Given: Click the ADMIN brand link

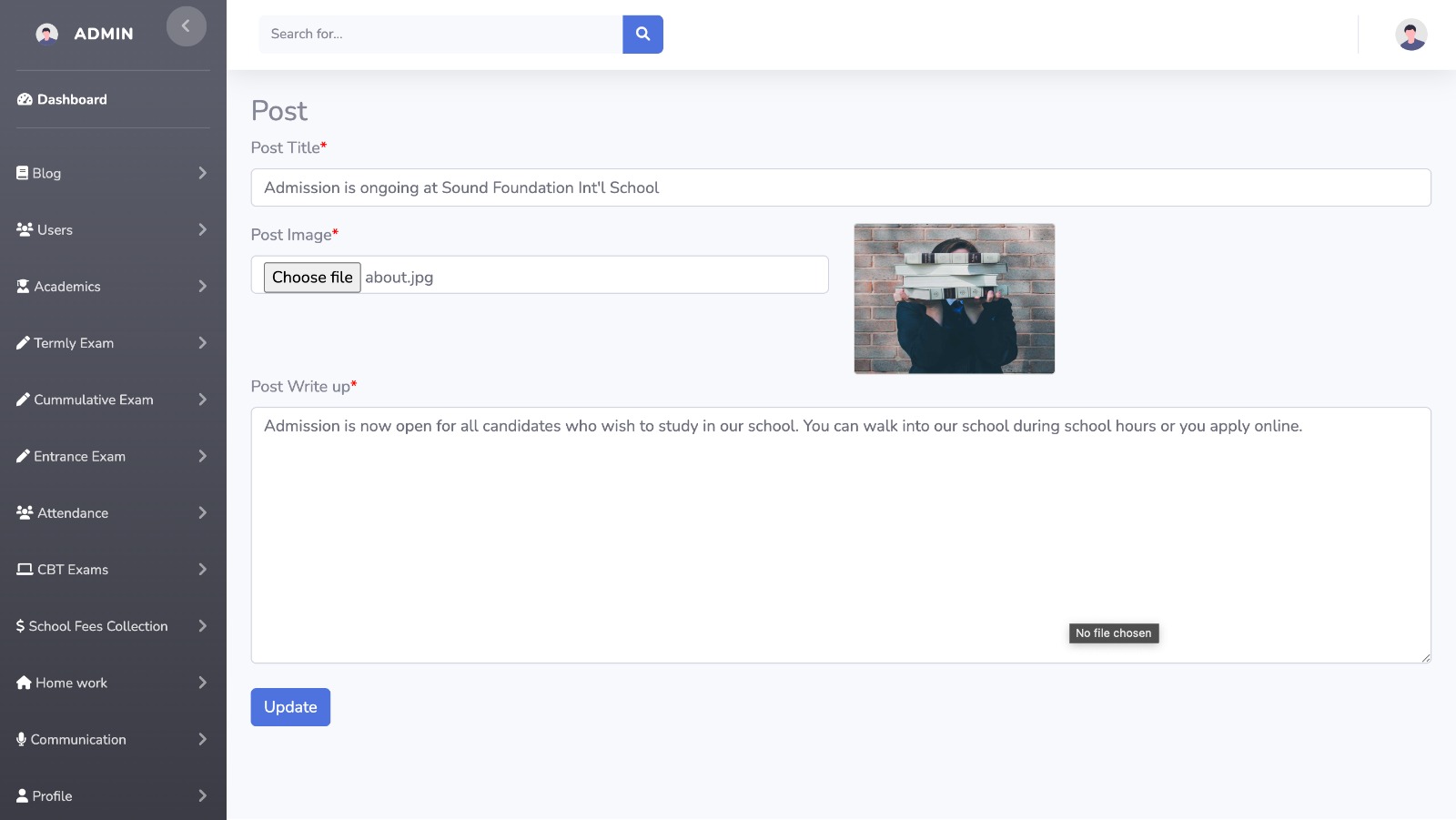Looking at the screenshot, I should point(104,34).
